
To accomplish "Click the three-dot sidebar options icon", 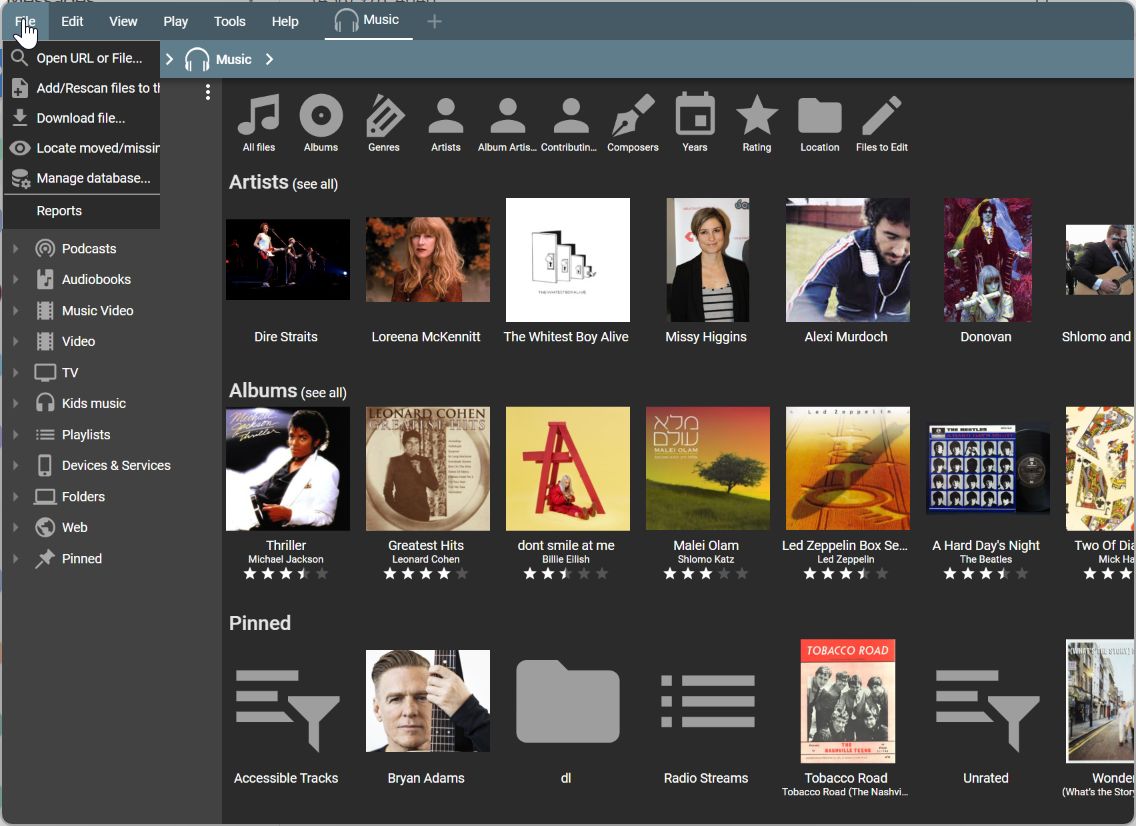I will (x=208, y=92).
